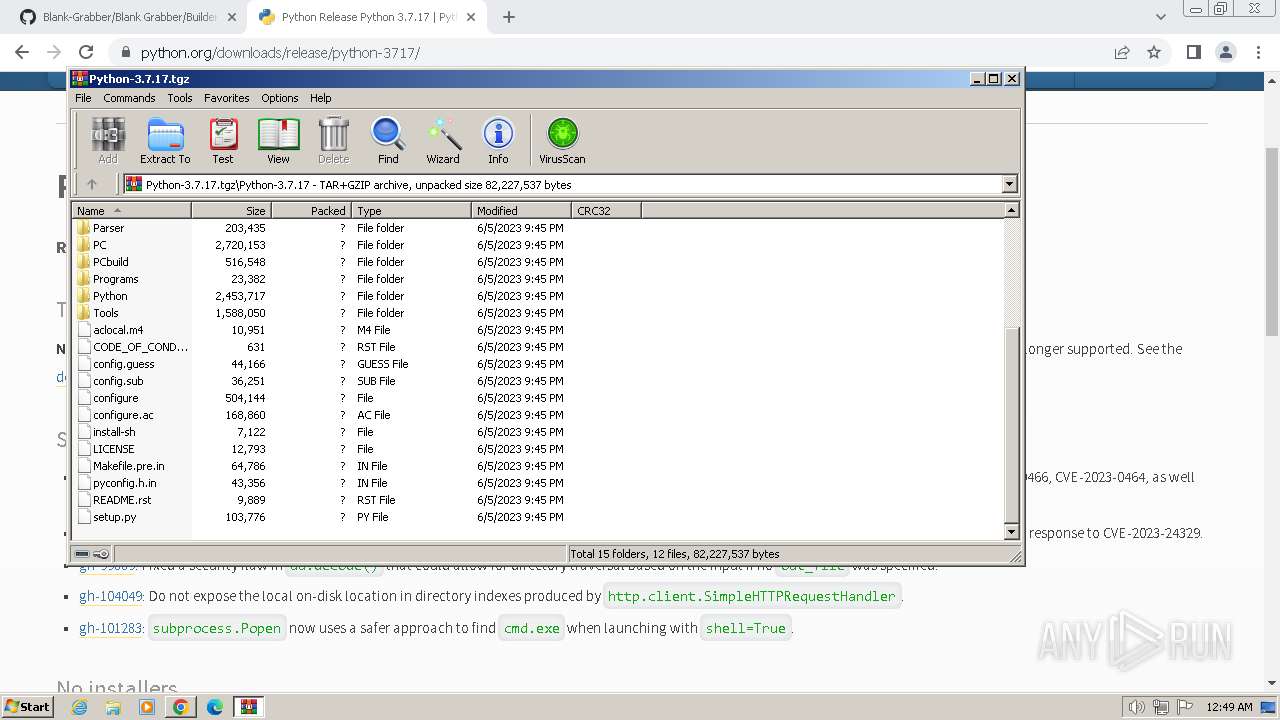Open Windows Explorer from taskbar

pyautogui.click(x=113, y=707)
